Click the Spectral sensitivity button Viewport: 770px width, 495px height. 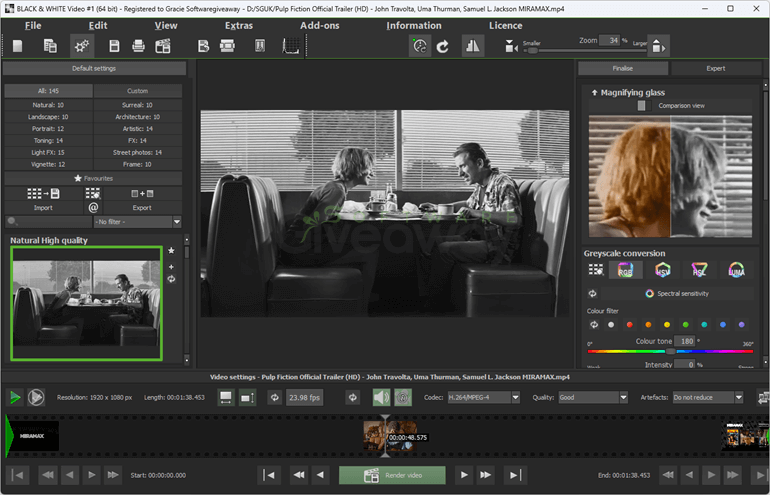tap(677, 294)
